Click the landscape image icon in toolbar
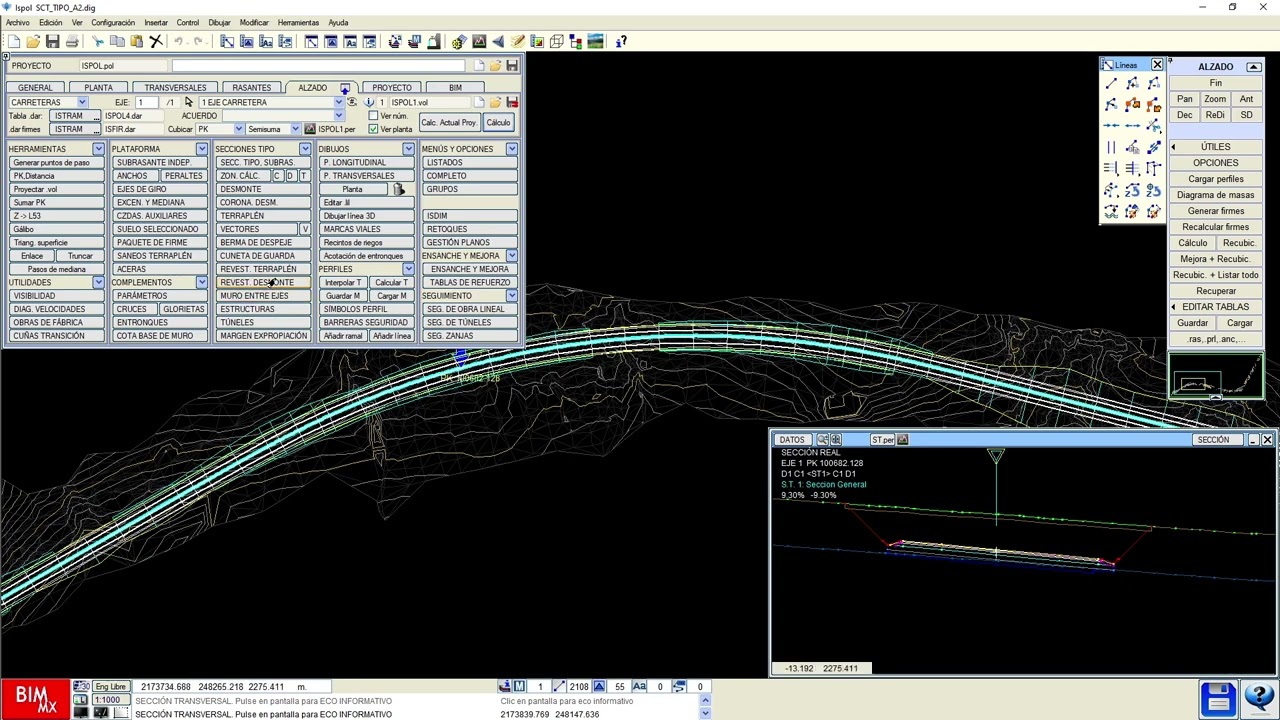The height and width of the screenshot is (720, 1280). click(x=595, y=41)
